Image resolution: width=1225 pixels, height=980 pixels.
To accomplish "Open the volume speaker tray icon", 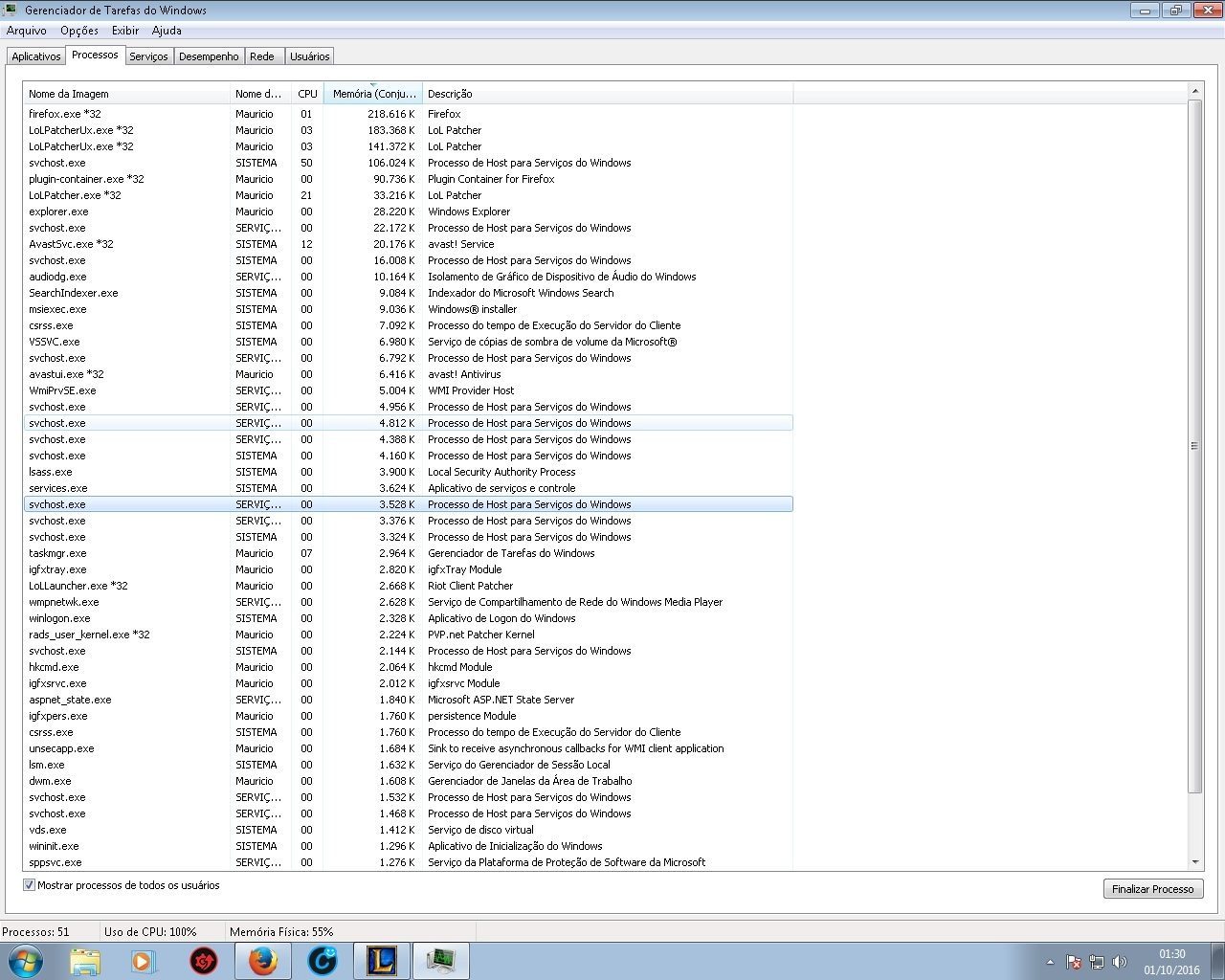I will (1120, 962).
